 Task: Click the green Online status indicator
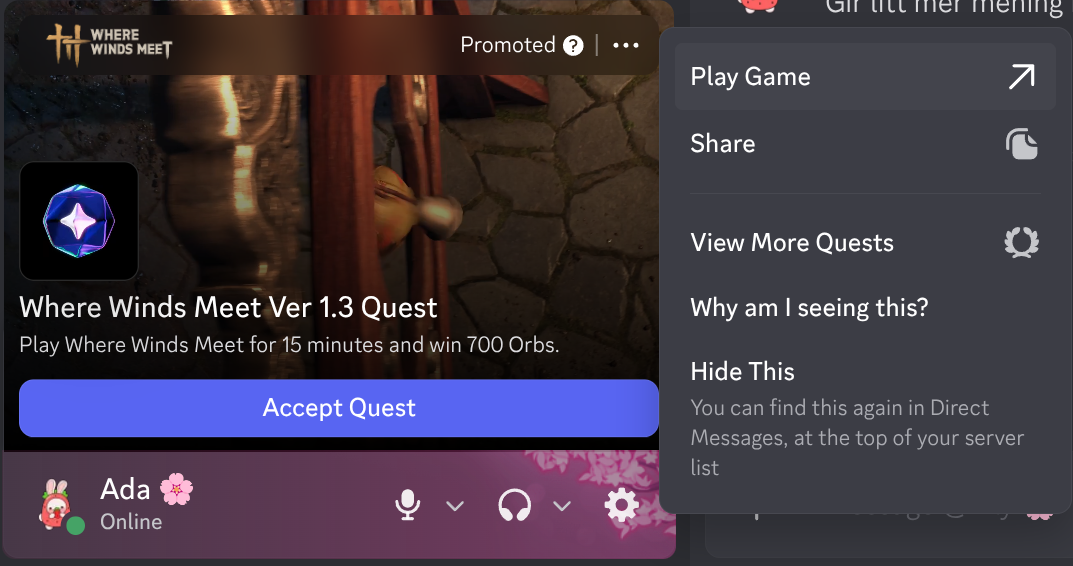75,526
